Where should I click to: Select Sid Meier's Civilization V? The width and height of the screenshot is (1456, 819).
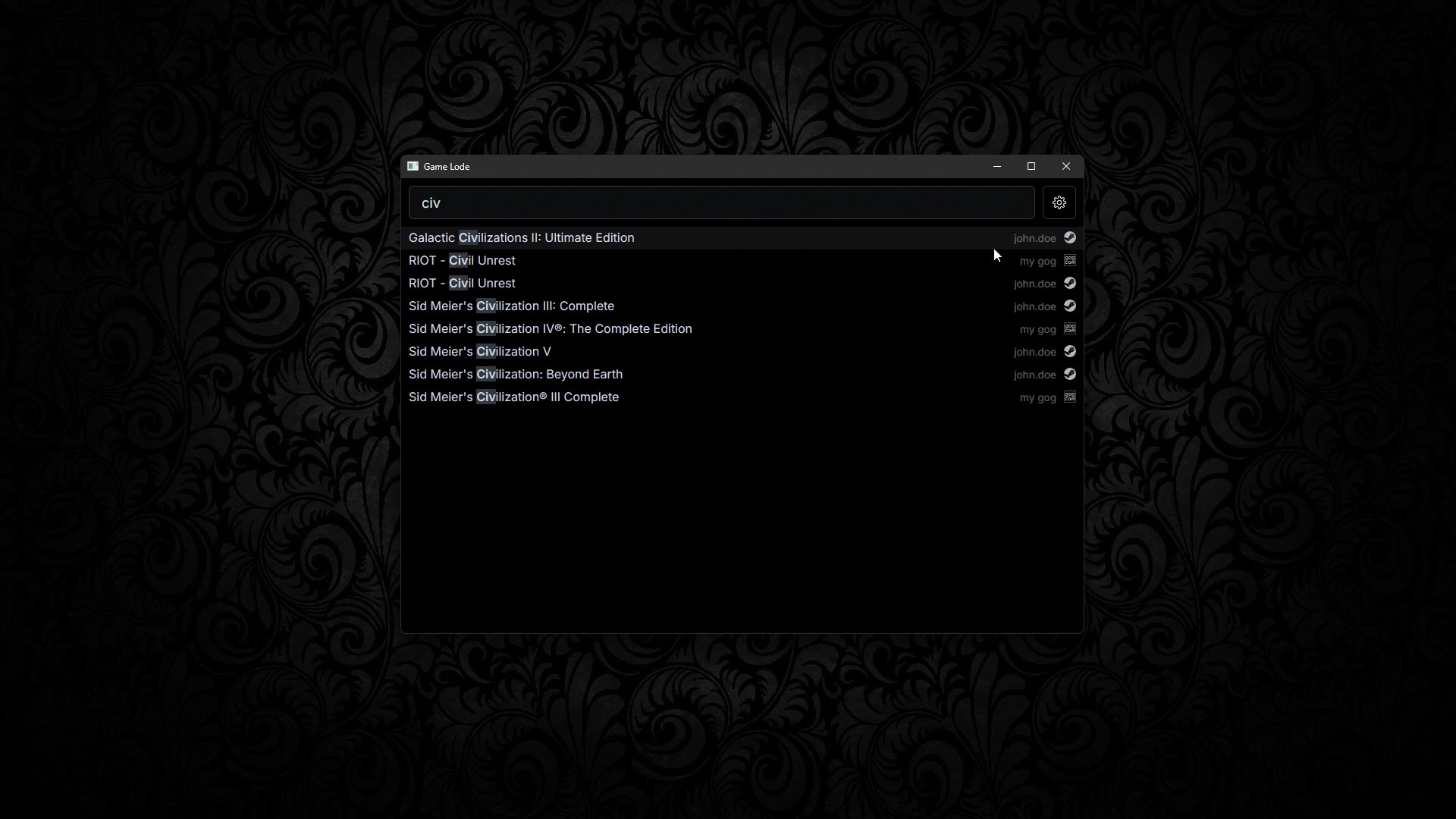coord(479,352)
